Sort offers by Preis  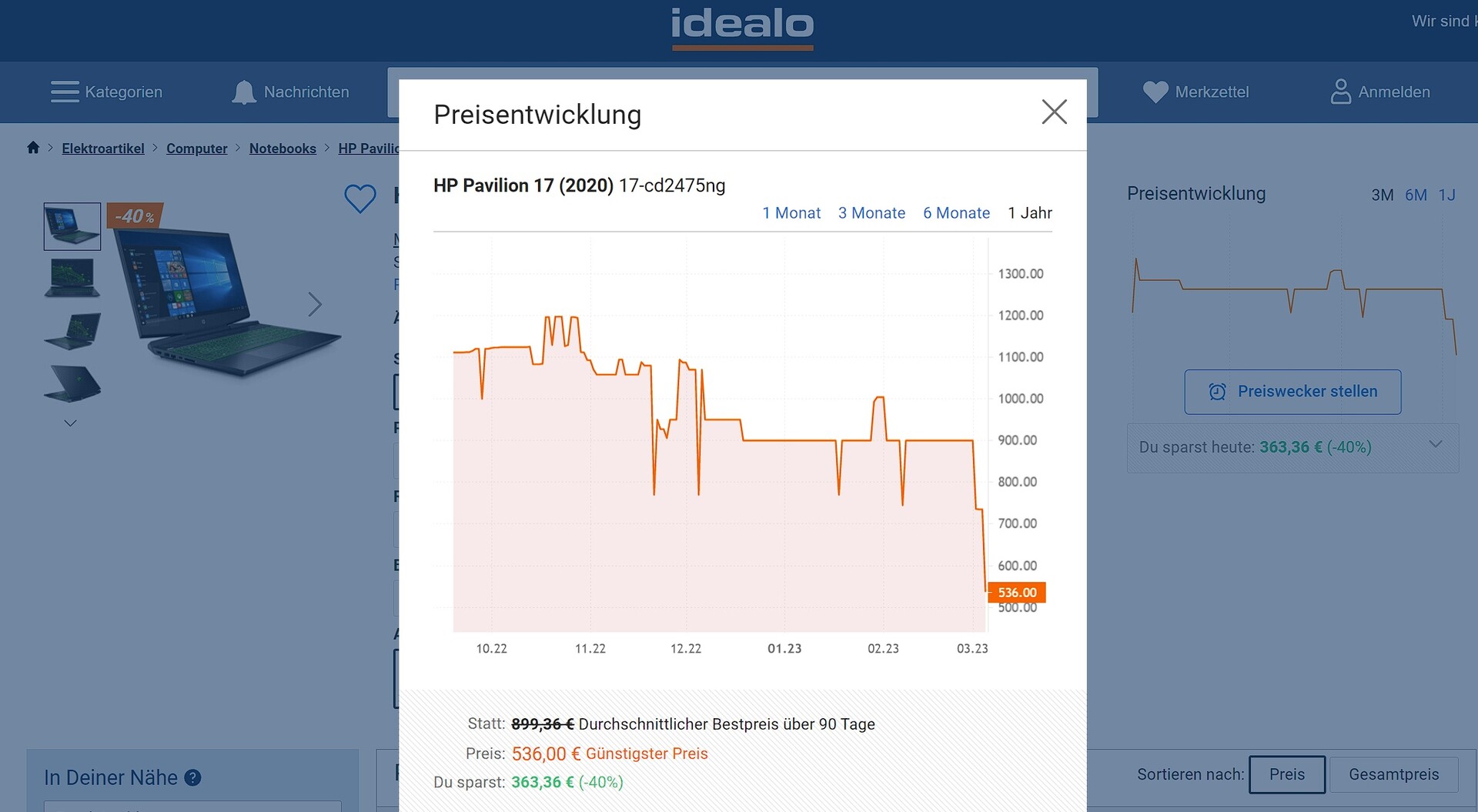(x=1286, y=774)
